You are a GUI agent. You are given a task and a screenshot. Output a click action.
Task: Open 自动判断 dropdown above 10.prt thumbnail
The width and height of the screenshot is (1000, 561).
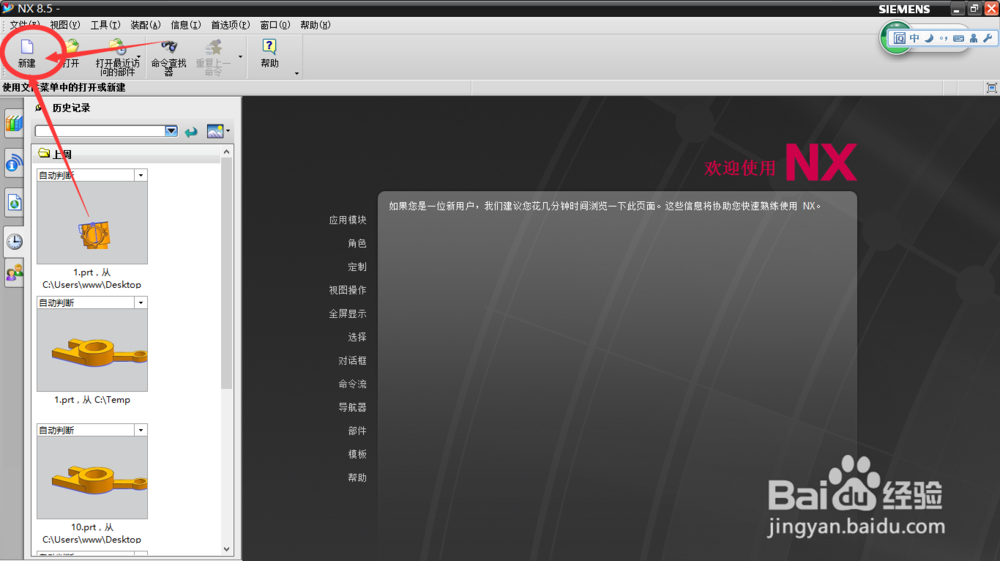(140, 430)
